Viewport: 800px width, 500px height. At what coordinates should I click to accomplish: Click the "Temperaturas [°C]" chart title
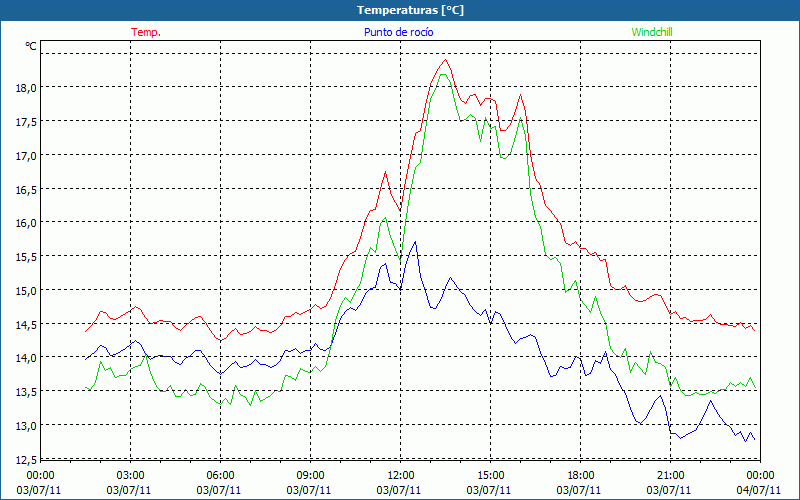[410, 10]
